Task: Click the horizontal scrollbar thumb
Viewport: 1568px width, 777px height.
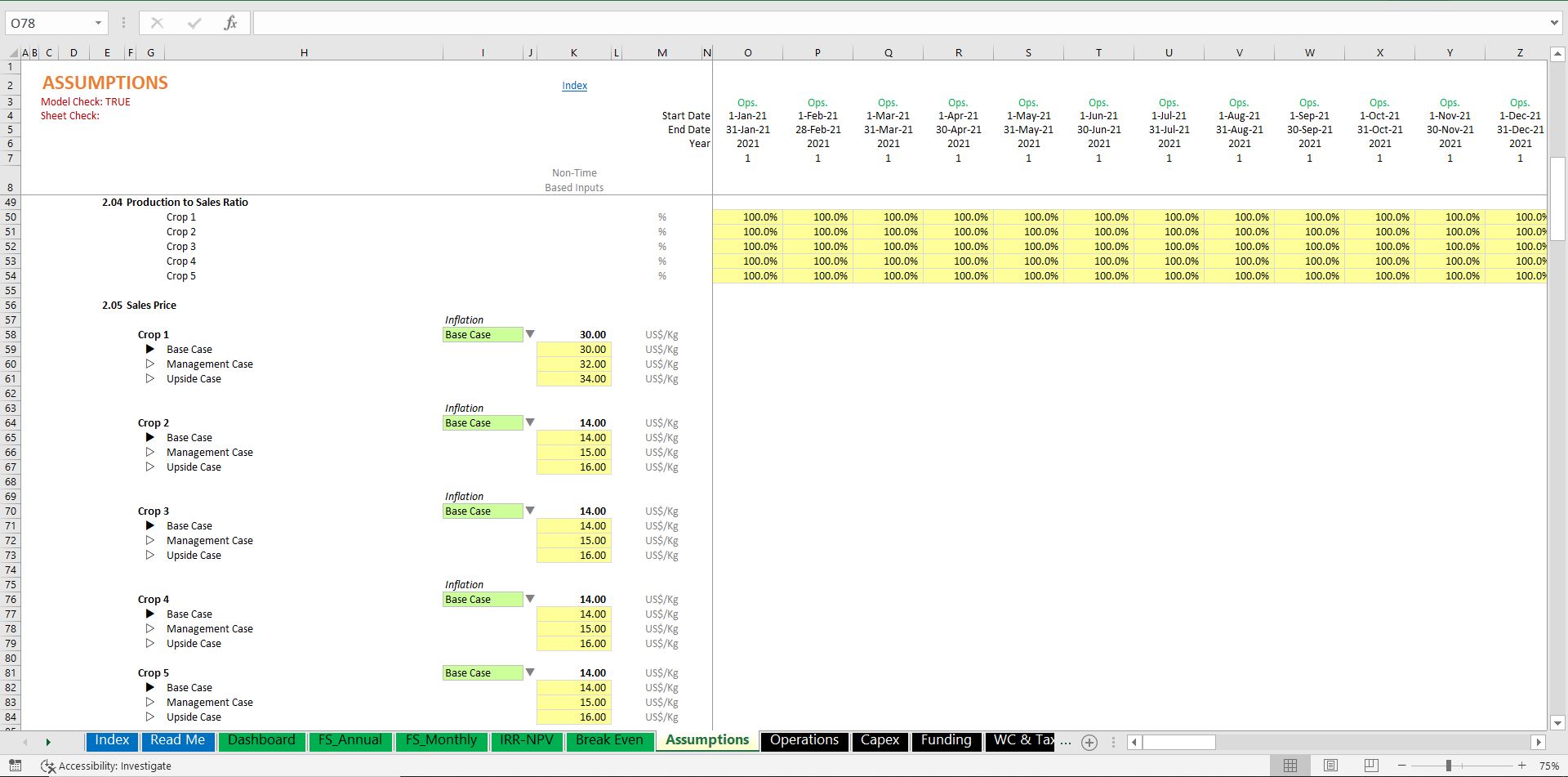Action: [x=1178, y=742]
